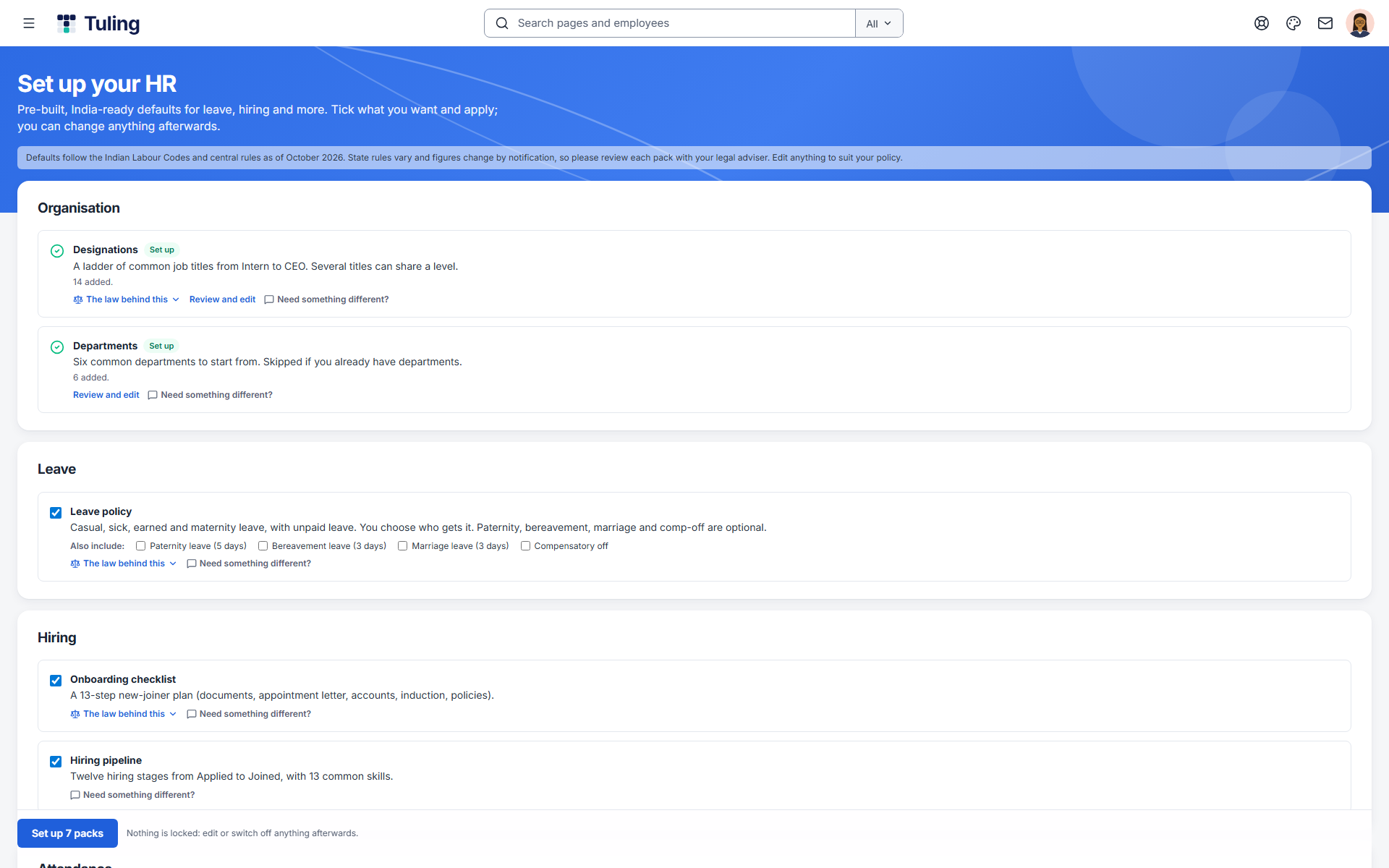This screenshot has height=868, width=1389.
Task: Click the chat icon in Designations row
Action: [x=269, y=299]
